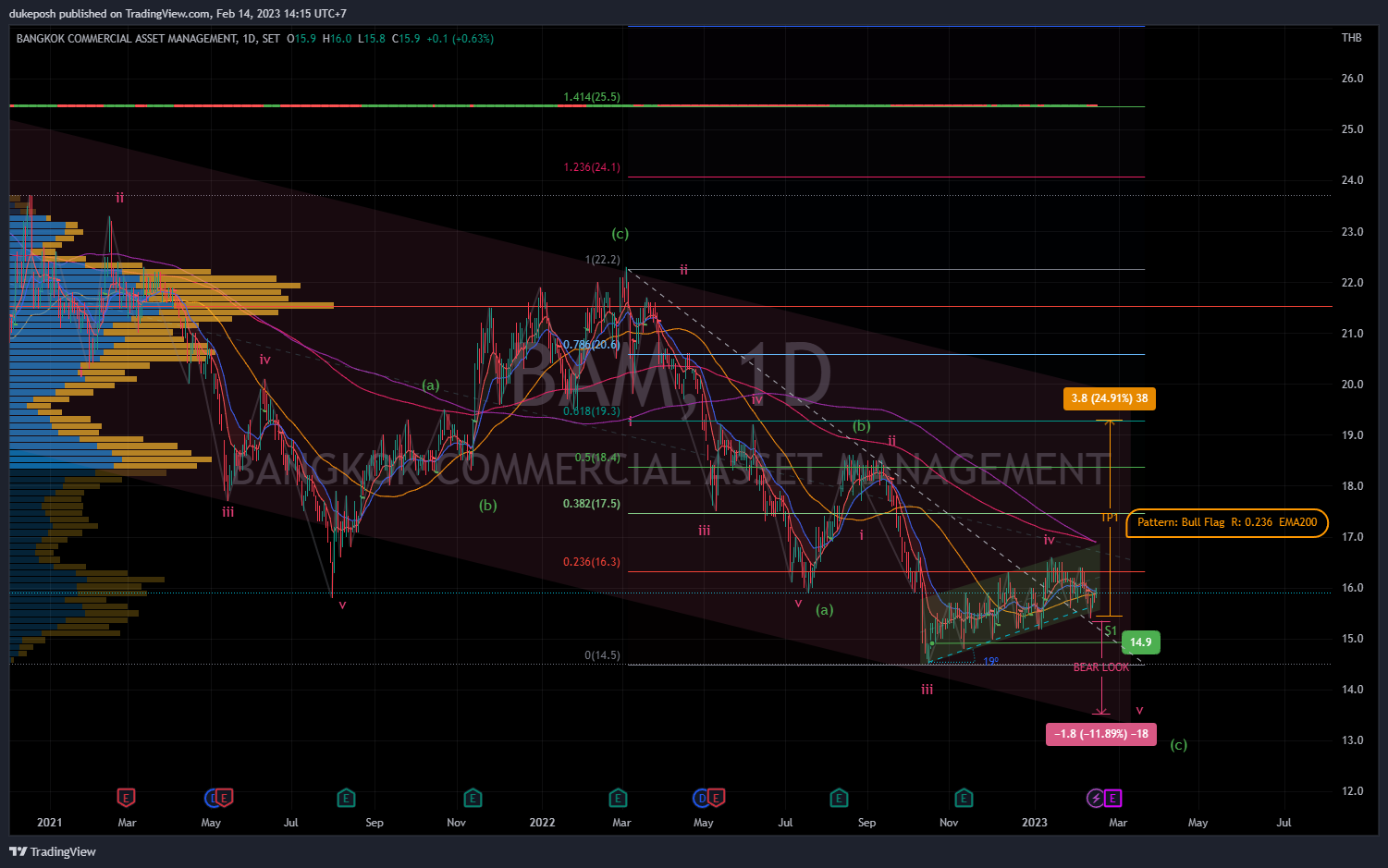The height and width of the screenshot is (868, 1388).
Task: Click the purple upcoming earnings E icon
Action: pyautogui.click(x=1113, y=797)
